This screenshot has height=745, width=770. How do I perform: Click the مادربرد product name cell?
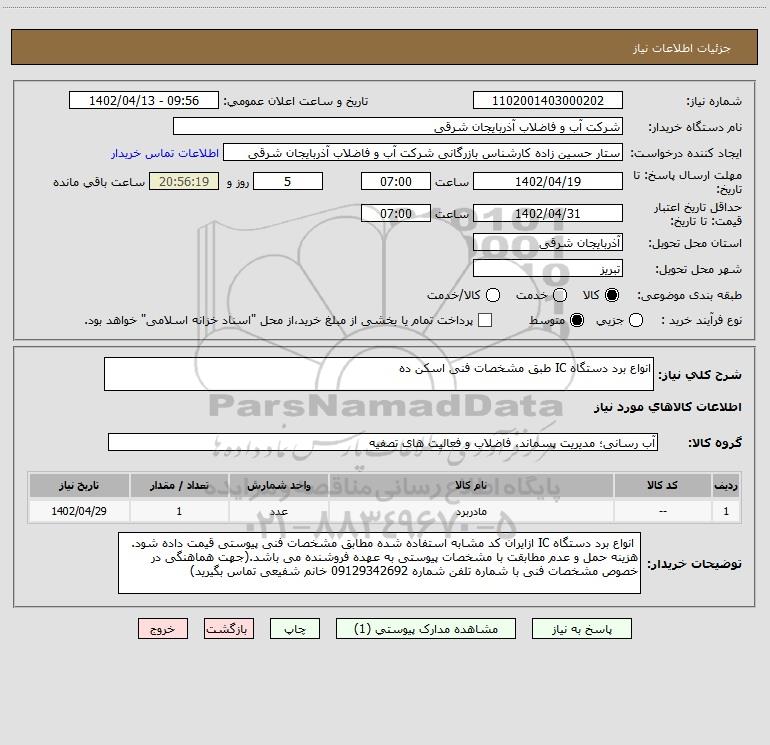[x=471, y=511]
